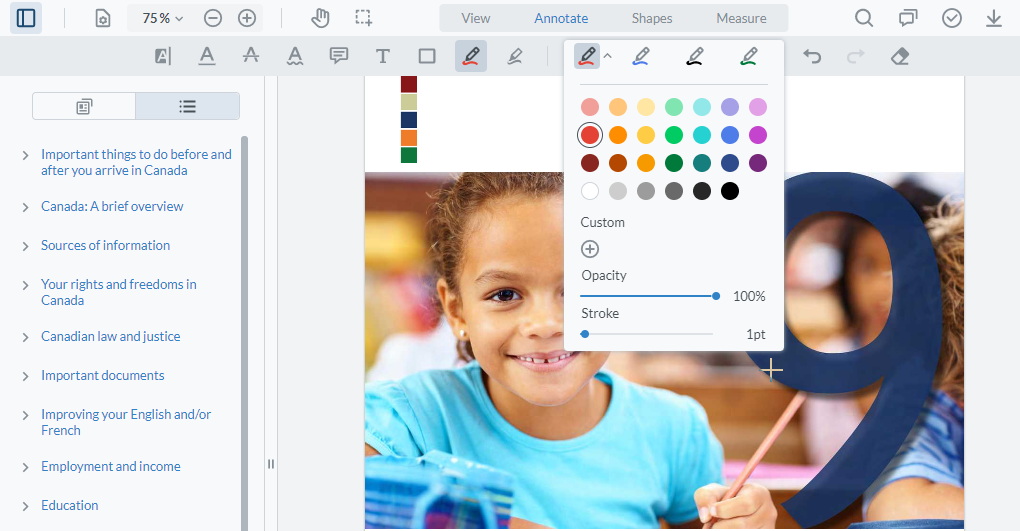Image resolution: width=1020 pixels, height=531 pixels.
Task: Select the Pan hand tool
Action: click(x=320, y=18)
